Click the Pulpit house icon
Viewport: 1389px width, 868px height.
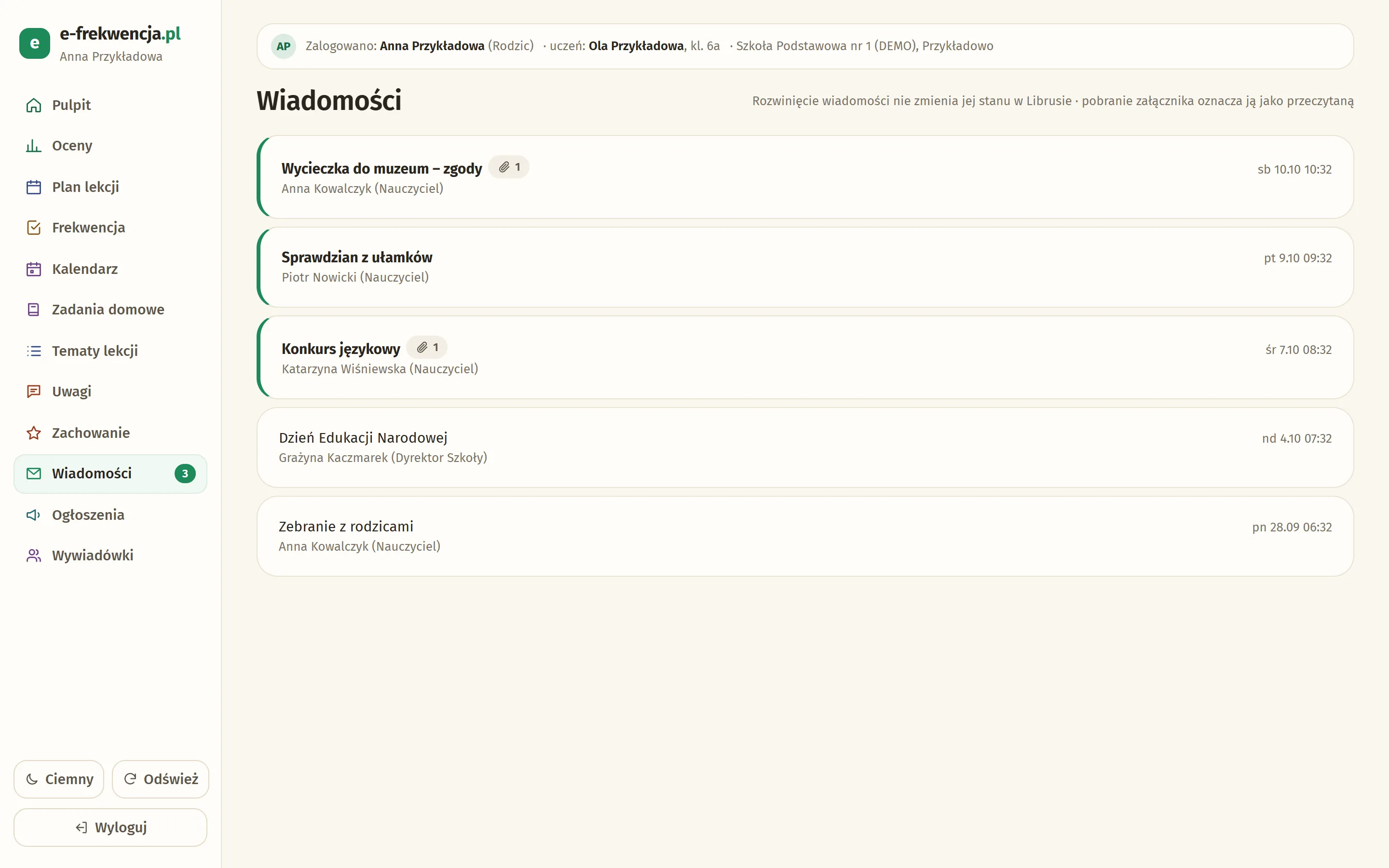(34, 105)
